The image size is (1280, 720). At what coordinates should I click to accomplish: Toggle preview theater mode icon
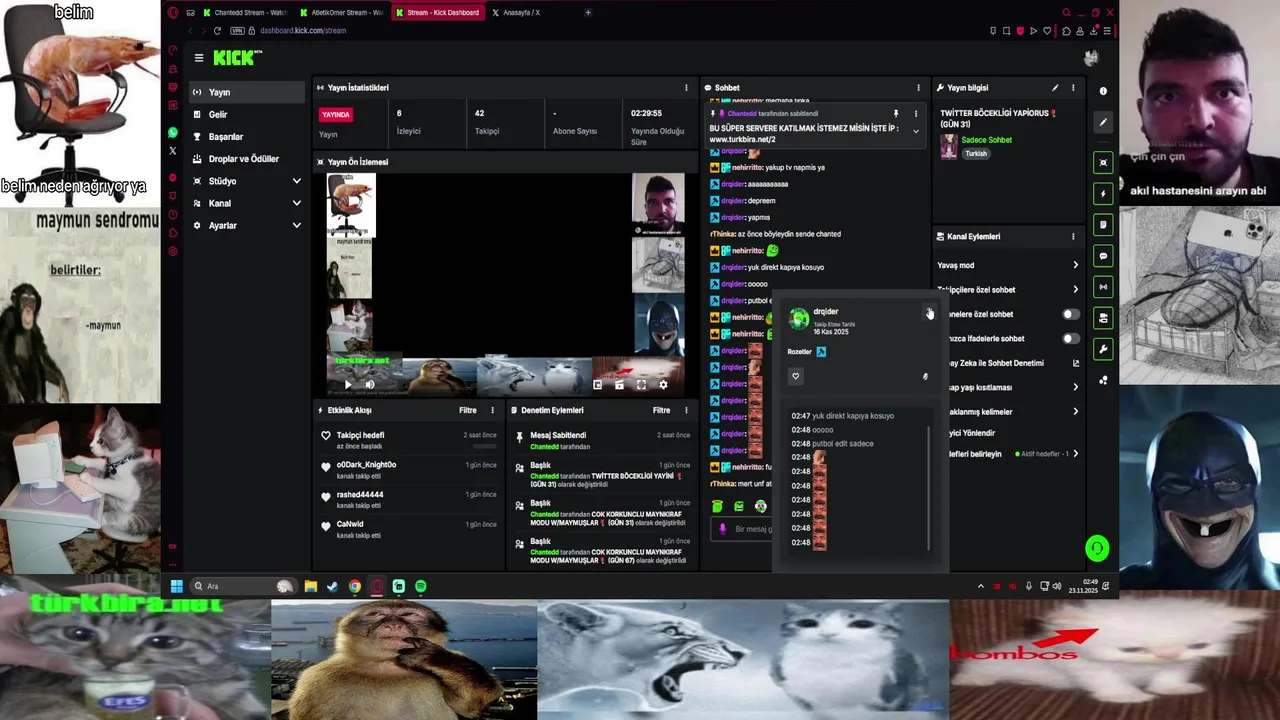pyautogui.click(x=619, y=384)
